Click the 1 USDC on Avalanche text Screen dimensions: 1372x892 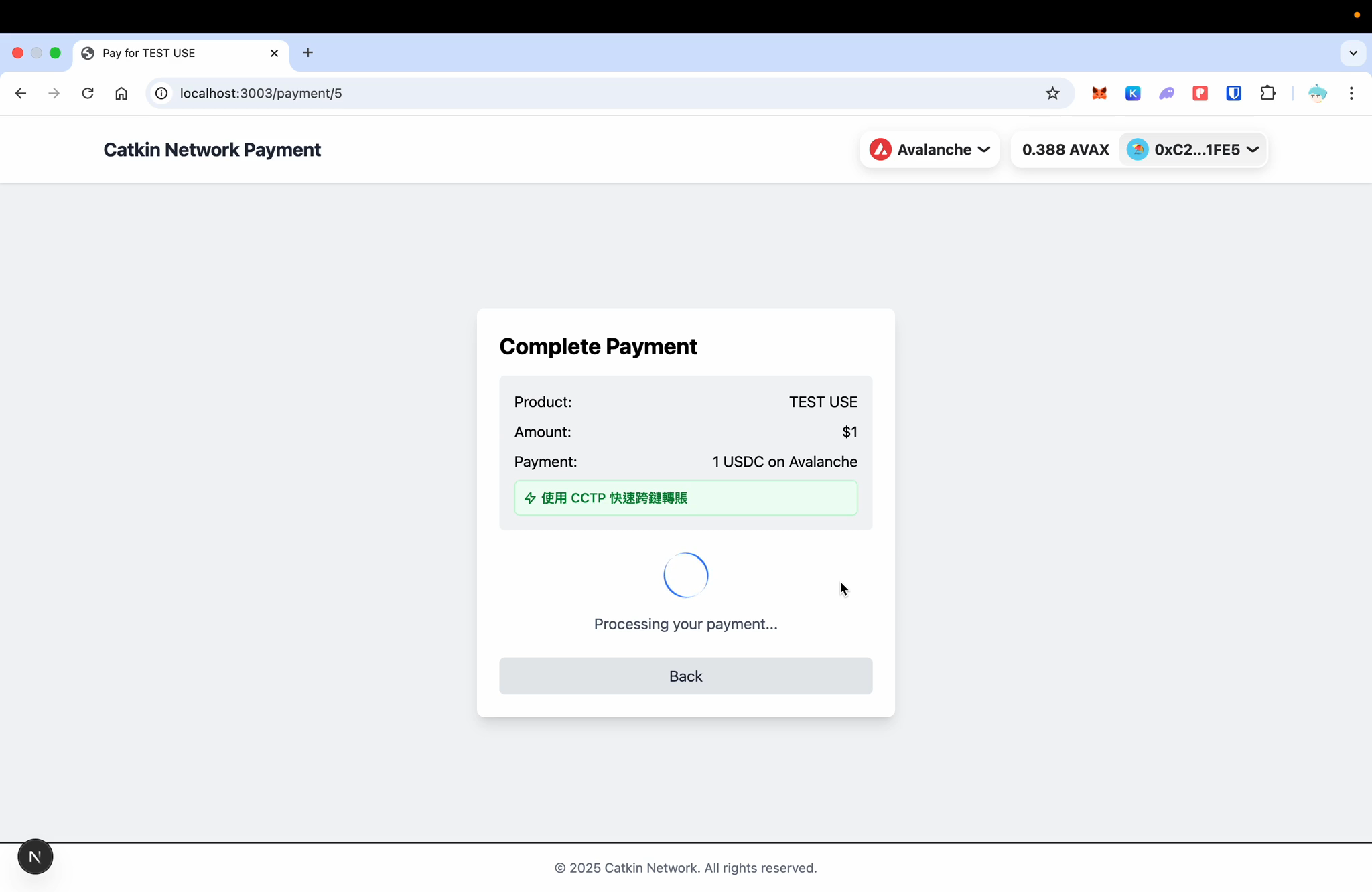click(784, 461)
